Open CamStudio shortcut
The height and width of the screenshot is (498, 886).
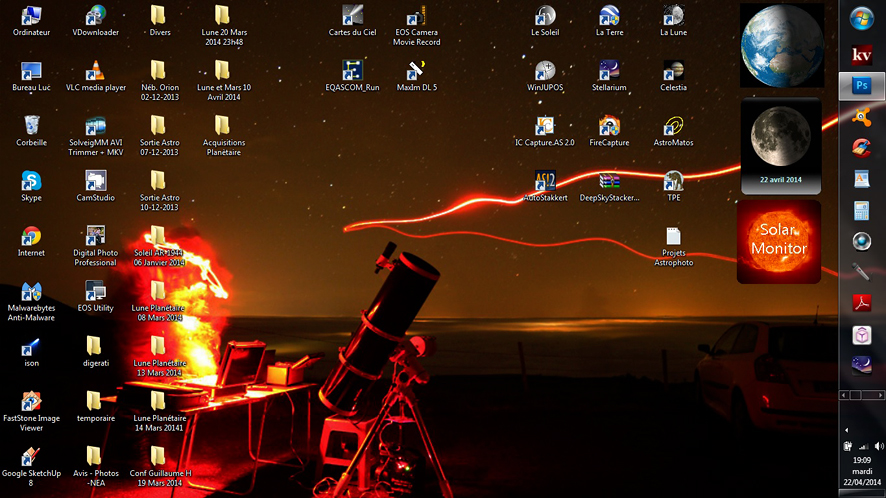[x=95, y=186]
